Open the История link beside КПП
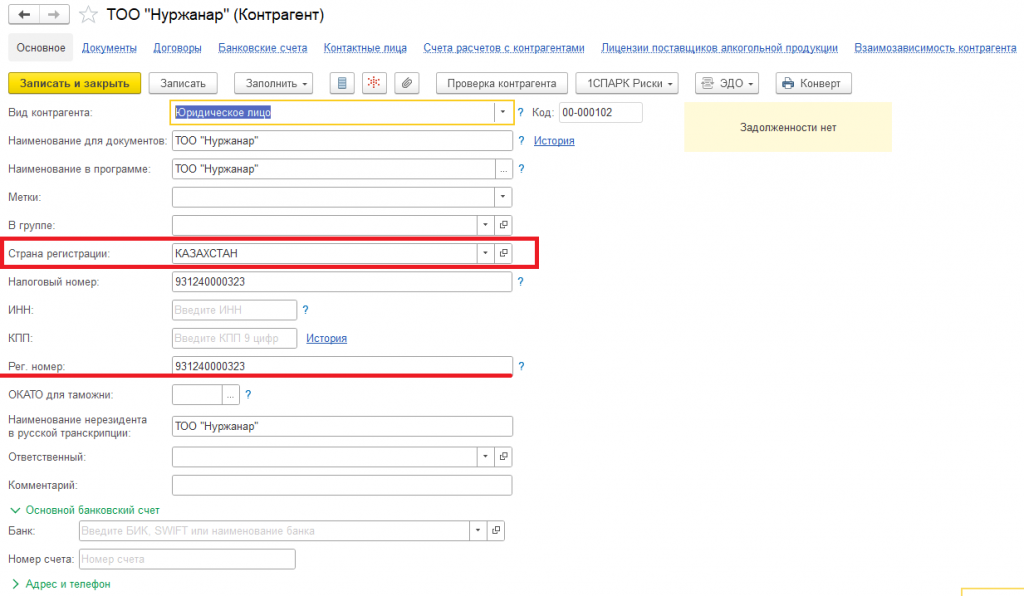Screen dimensions: 1024x596 click(x=327, y=338)
